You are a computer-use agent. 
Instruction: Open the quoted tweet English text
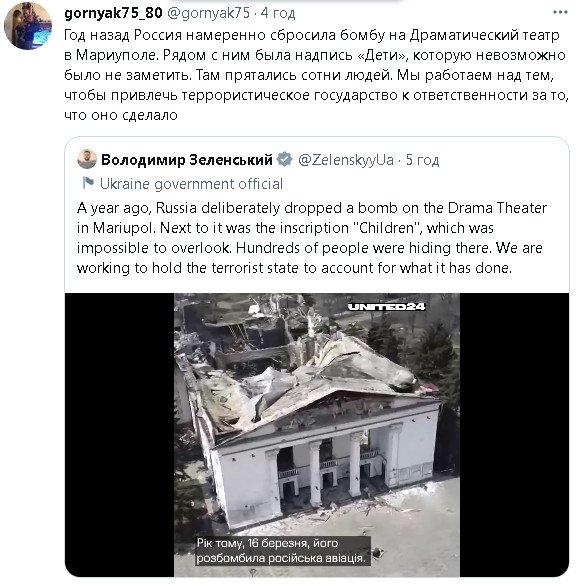coord(312,238)
